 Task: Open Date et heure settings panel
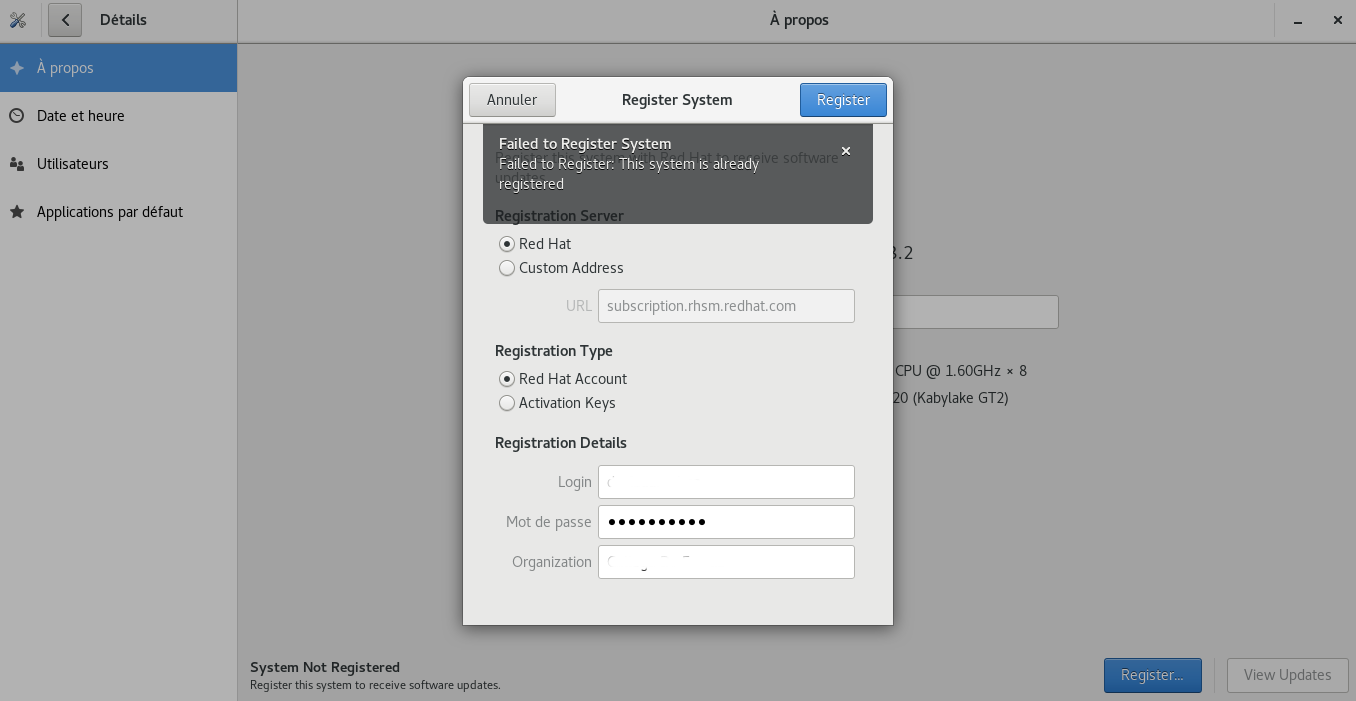[81, 116]
